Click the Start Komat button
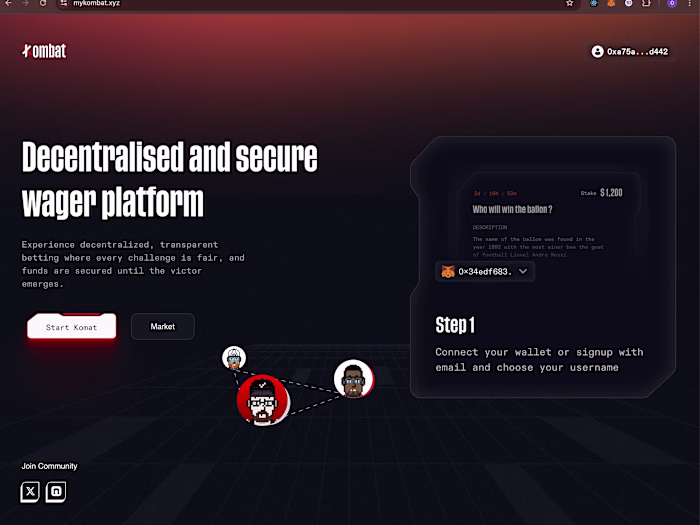700x525 pixels. click(x=71, y=327)
